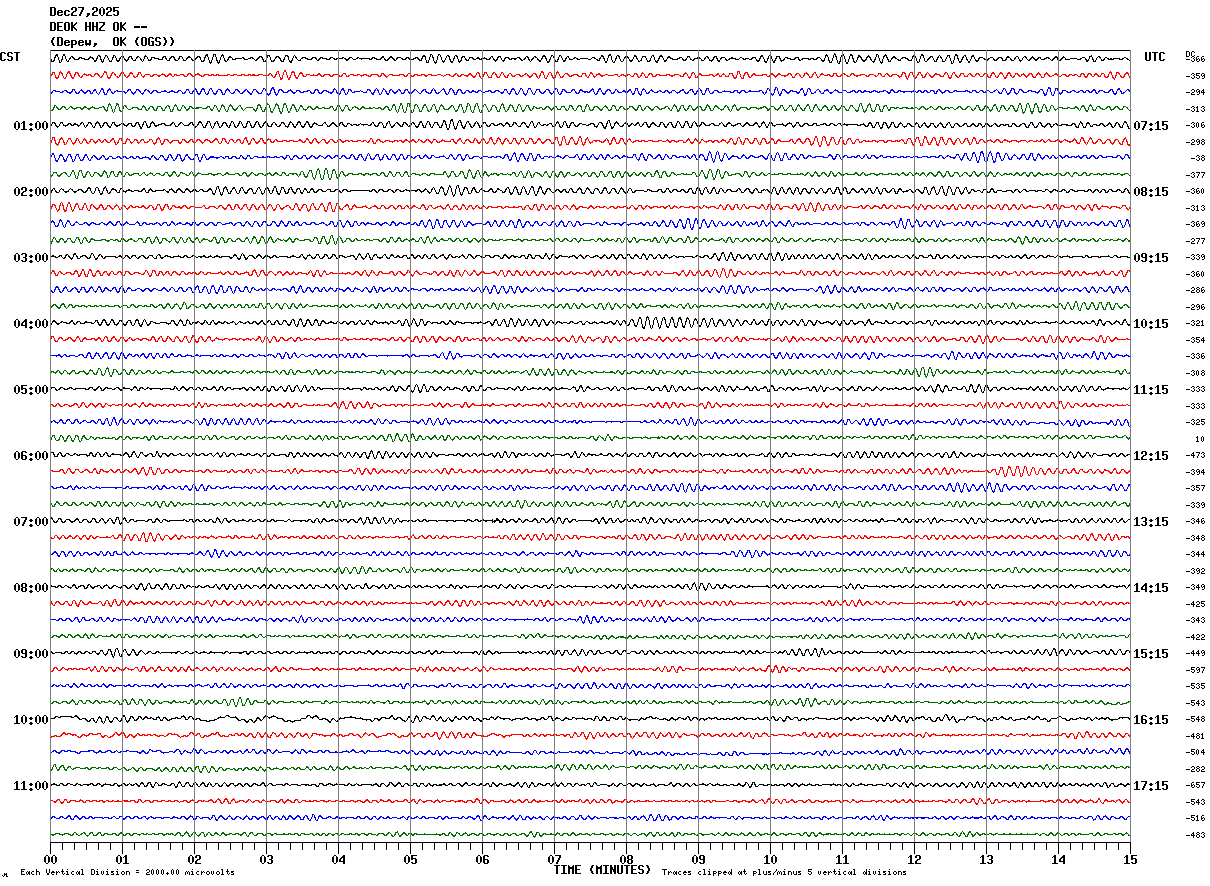Viewport: 1210px width, 886px height.
Task: Click the '10:00' CST hour label
Action: tap(31, 720)
